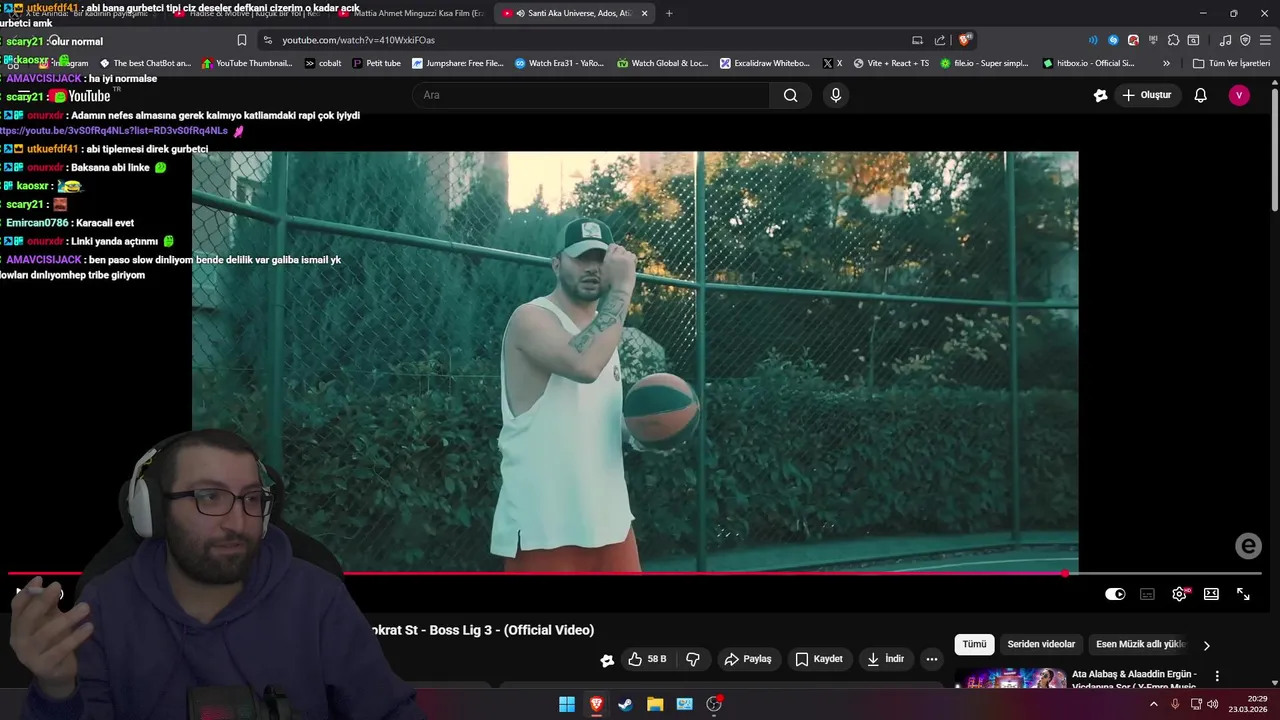Open the Excalidraw Whiteboard bookmark
Viewport: 1280px width, 720px height.
coord(765,63)
